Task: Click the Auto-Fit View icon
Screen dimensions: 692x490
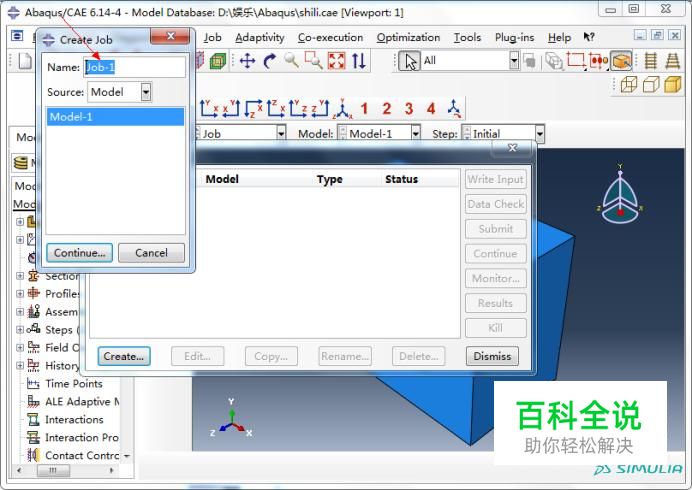Action: tap(336, 60)
